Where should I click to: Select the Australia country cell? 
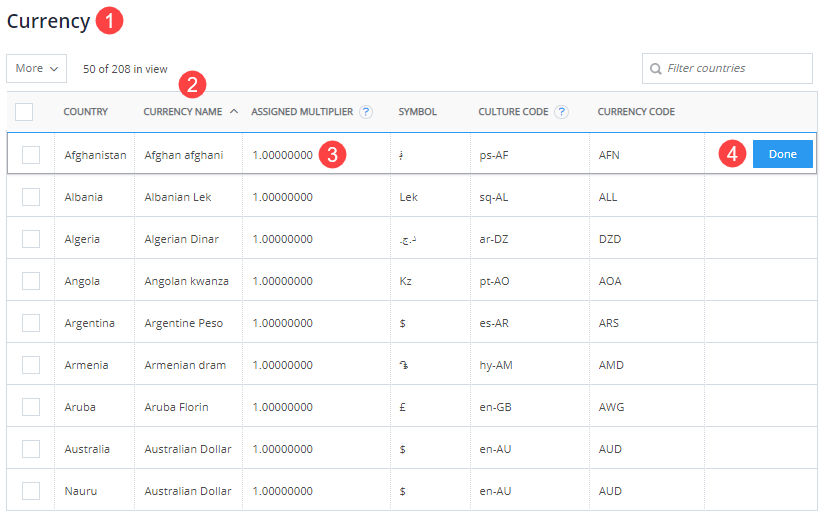coord(87,449)
